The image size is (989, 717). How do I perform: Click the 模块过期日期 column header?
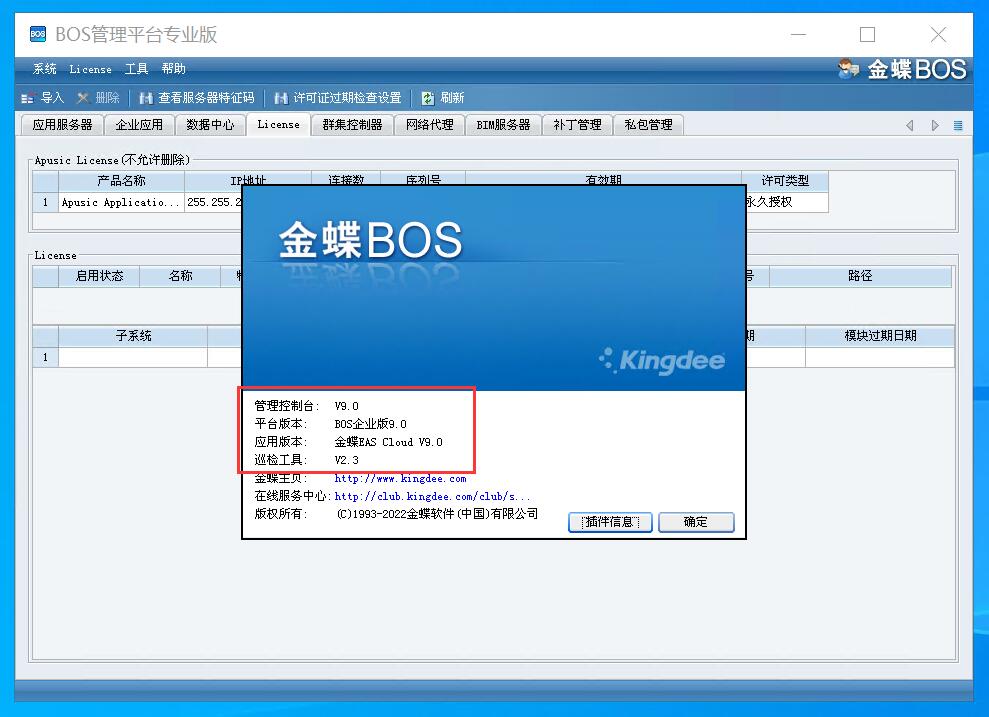880,336
